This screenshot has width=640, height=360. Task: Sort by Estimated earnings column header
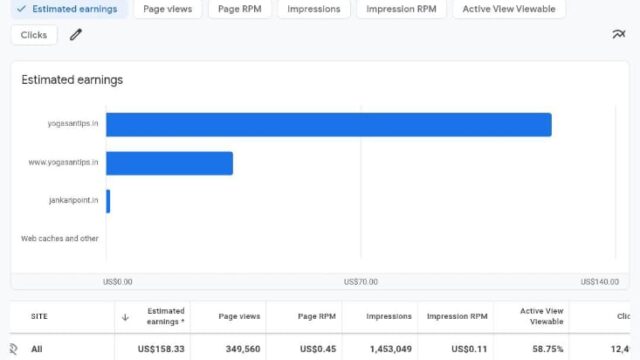(x=165, y=316)
